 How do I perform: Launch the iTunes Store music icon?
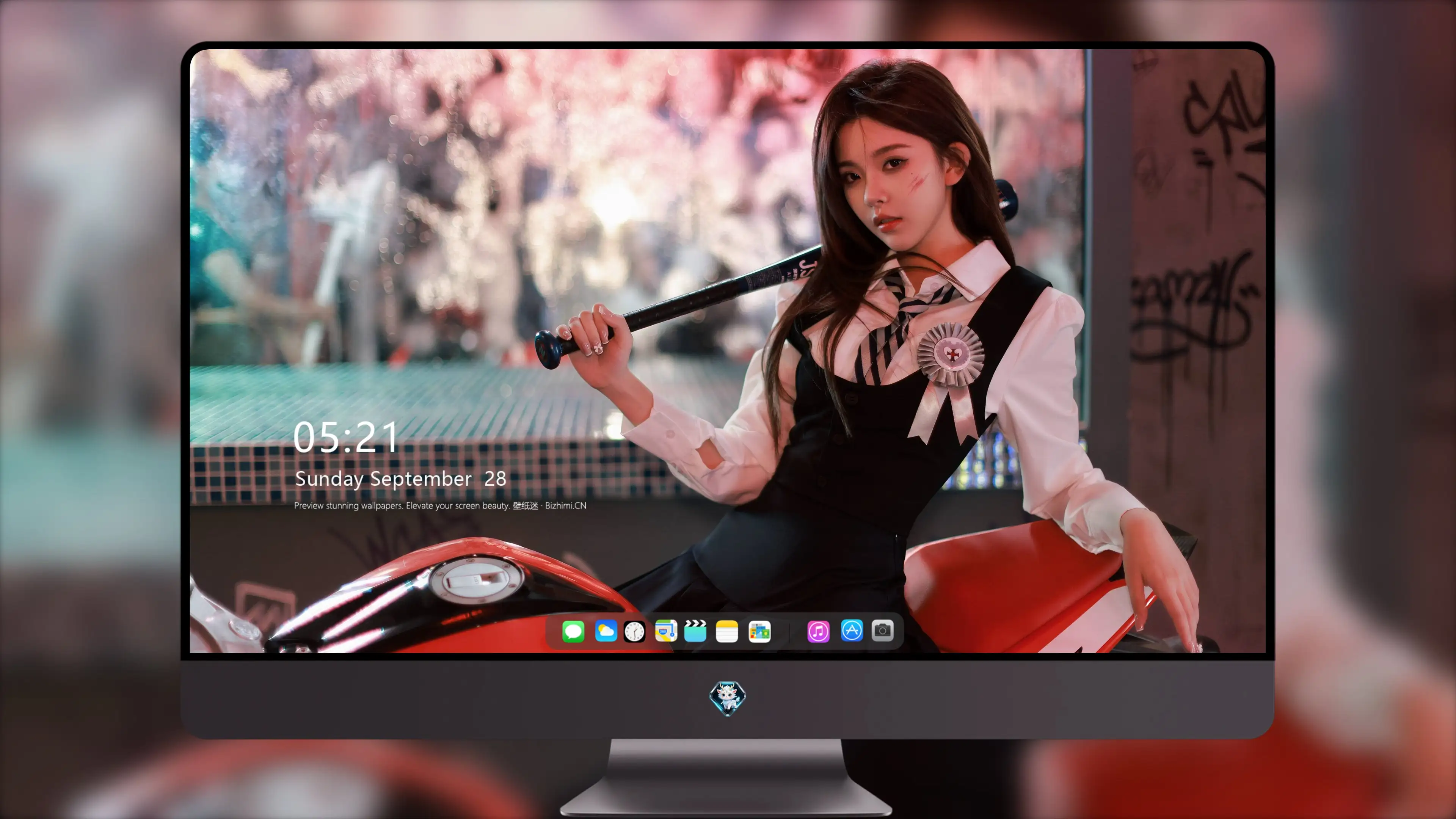coord(819,631)
